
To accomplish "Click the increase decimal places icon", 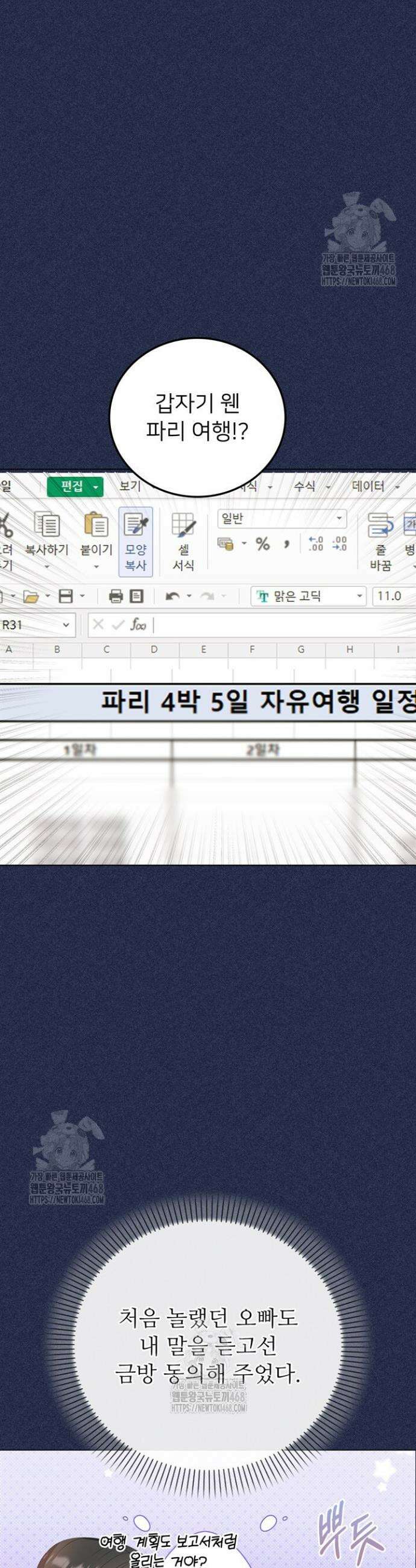I will (x=316, y=543).
